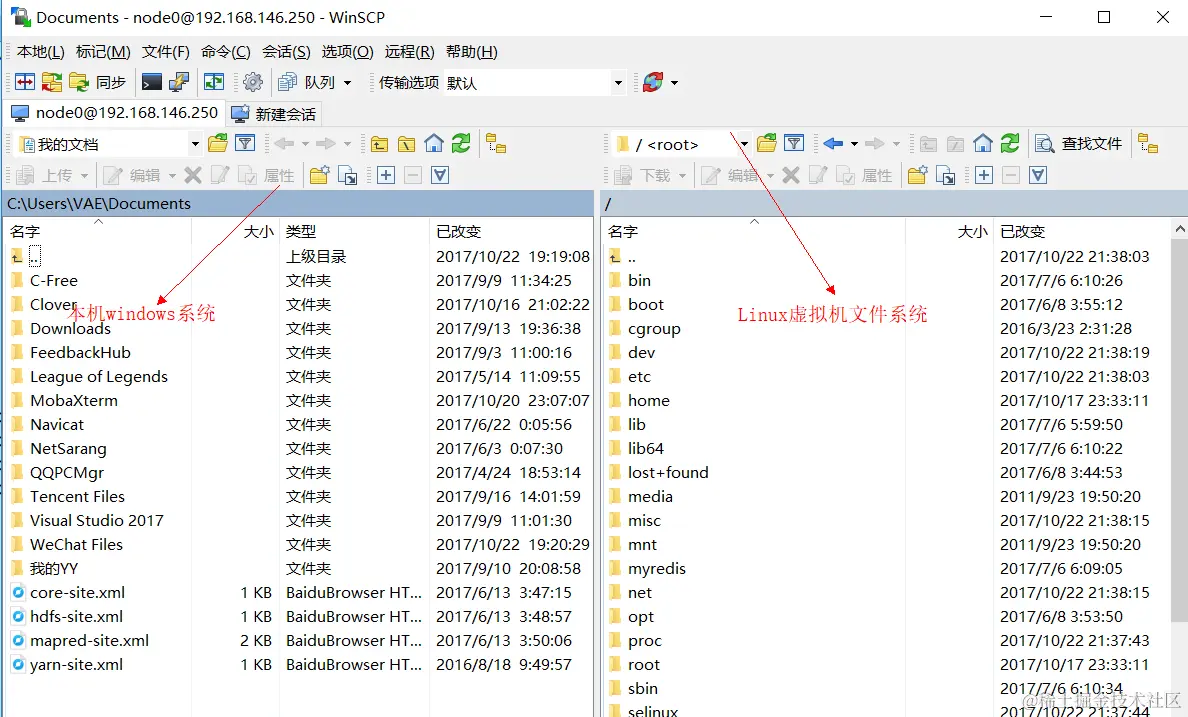Refresh the local panel directory

[461, 143]
